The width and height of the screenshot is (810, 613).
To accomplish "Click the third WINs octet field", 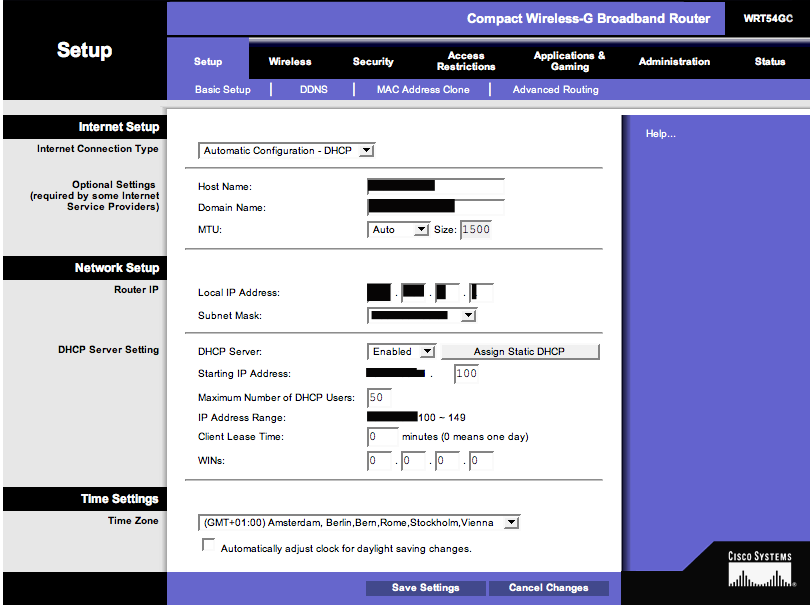I will [x=447, y=461].
